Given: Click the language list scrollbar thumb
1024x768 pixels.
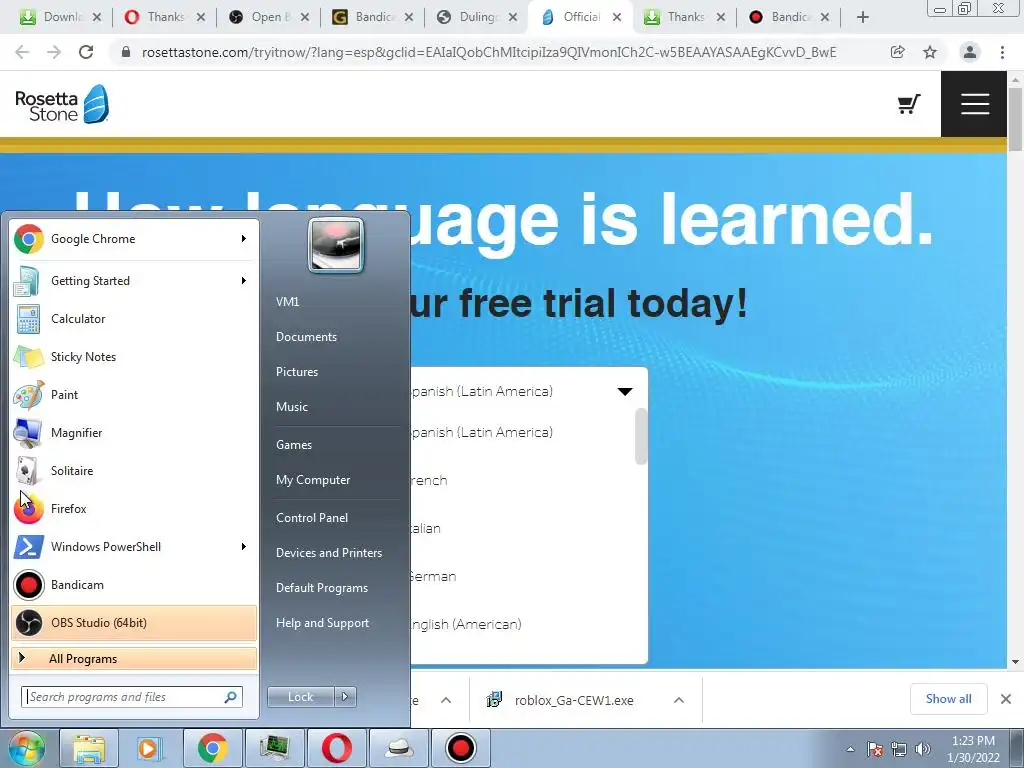Looking at the screenshot, I should point(641,436).
